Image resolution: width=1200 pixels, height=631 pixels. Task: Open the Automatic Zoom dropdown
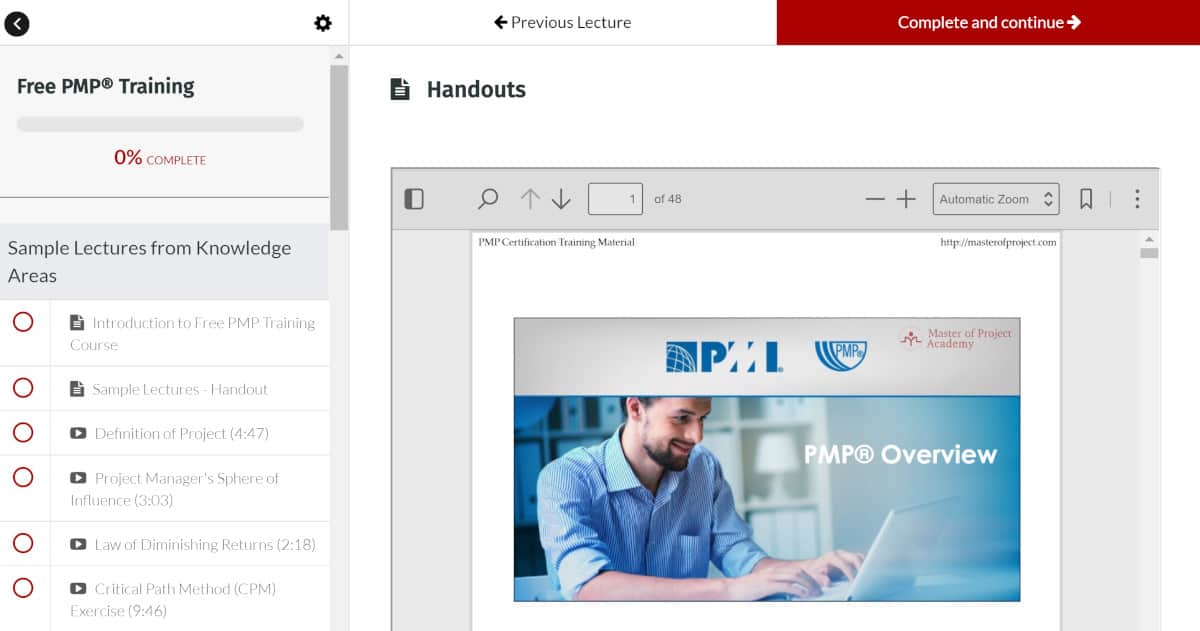pos(996,199)
